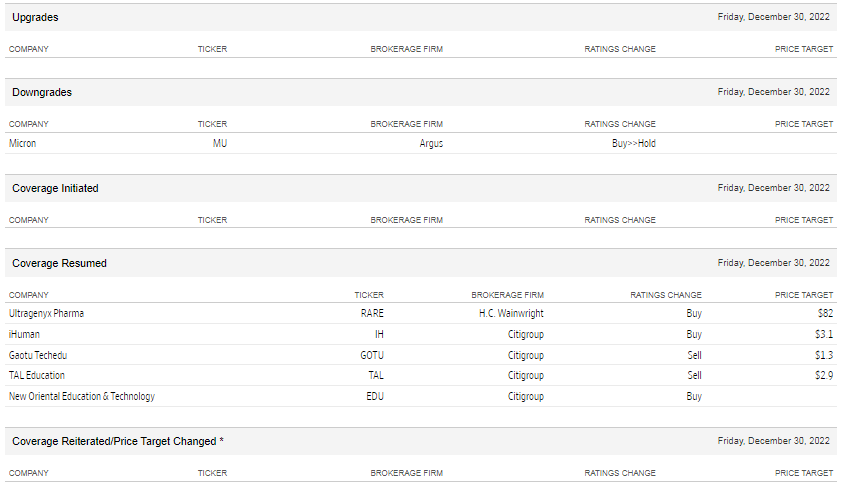Open the Ultragenyx Pharma company link
The image size is (843, 485).
(x=46, y=313)
